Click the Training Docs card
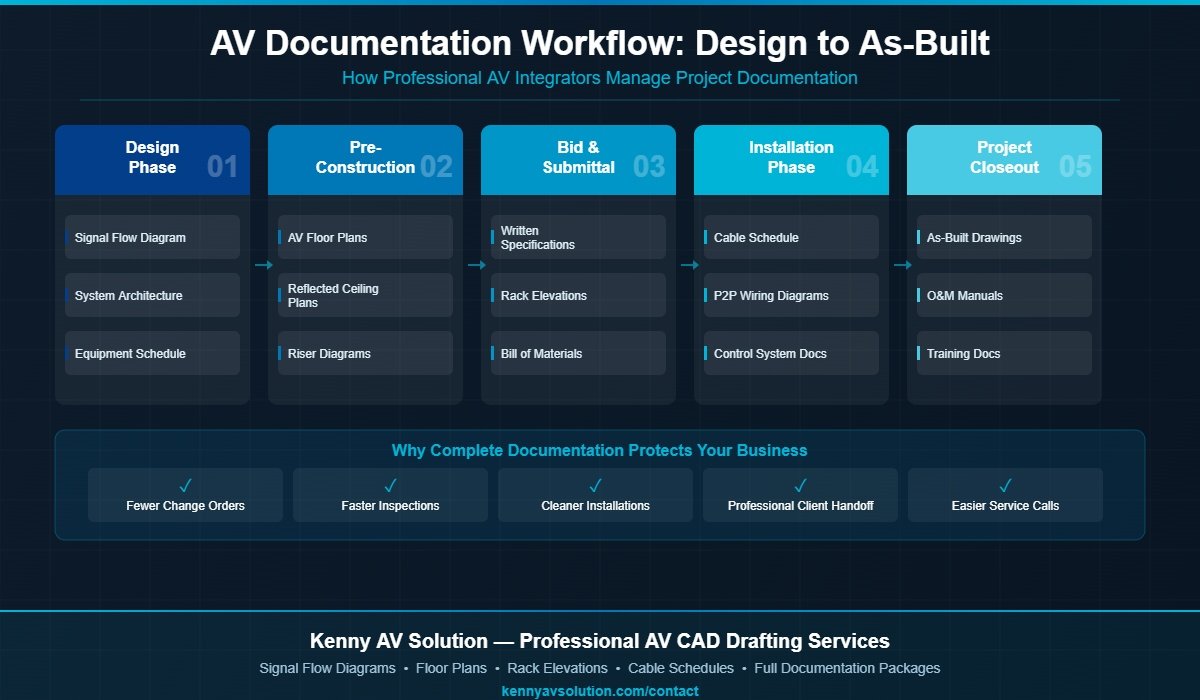Viewport: 1200px width, 700px height. pyautogui.click(x=1004, y=353)
